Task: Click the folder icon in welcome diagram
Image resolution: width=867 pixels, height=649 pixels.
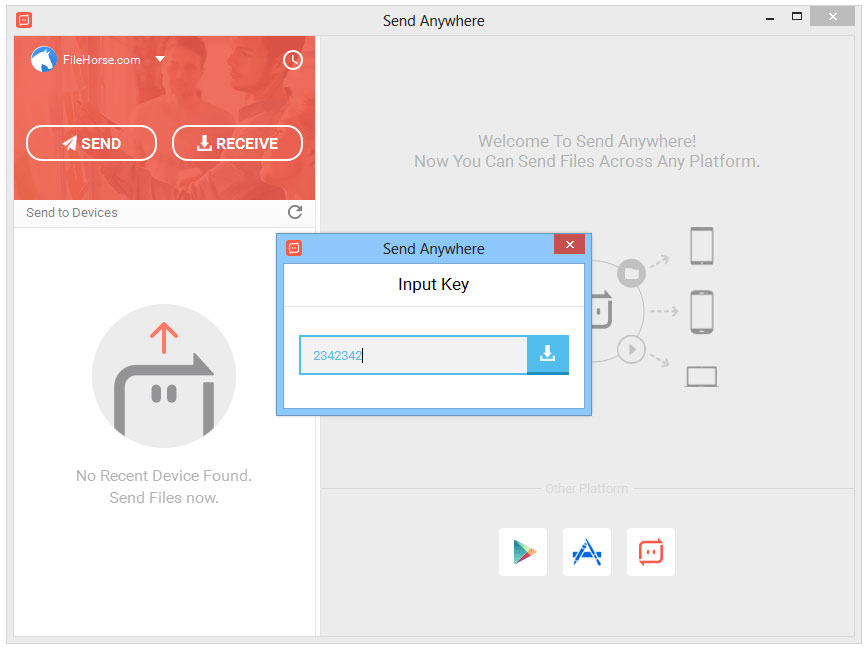Action: (x=630, y=272)
